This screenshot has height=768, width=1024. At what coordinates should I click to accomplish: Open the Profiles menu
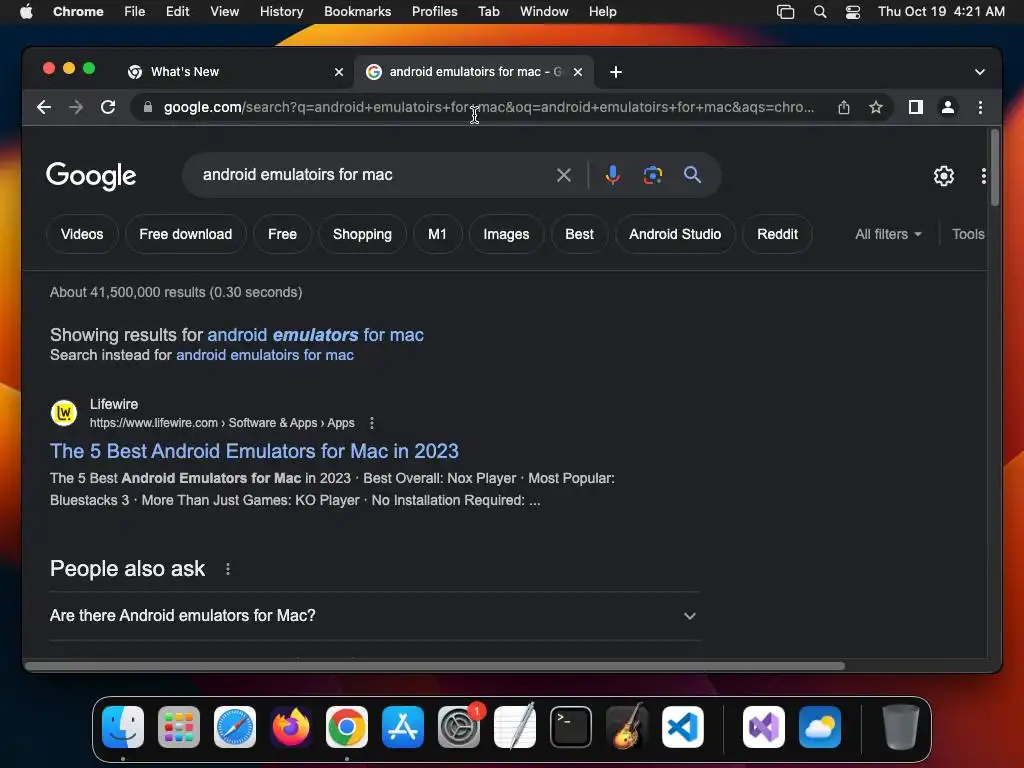tap(434, 12)
